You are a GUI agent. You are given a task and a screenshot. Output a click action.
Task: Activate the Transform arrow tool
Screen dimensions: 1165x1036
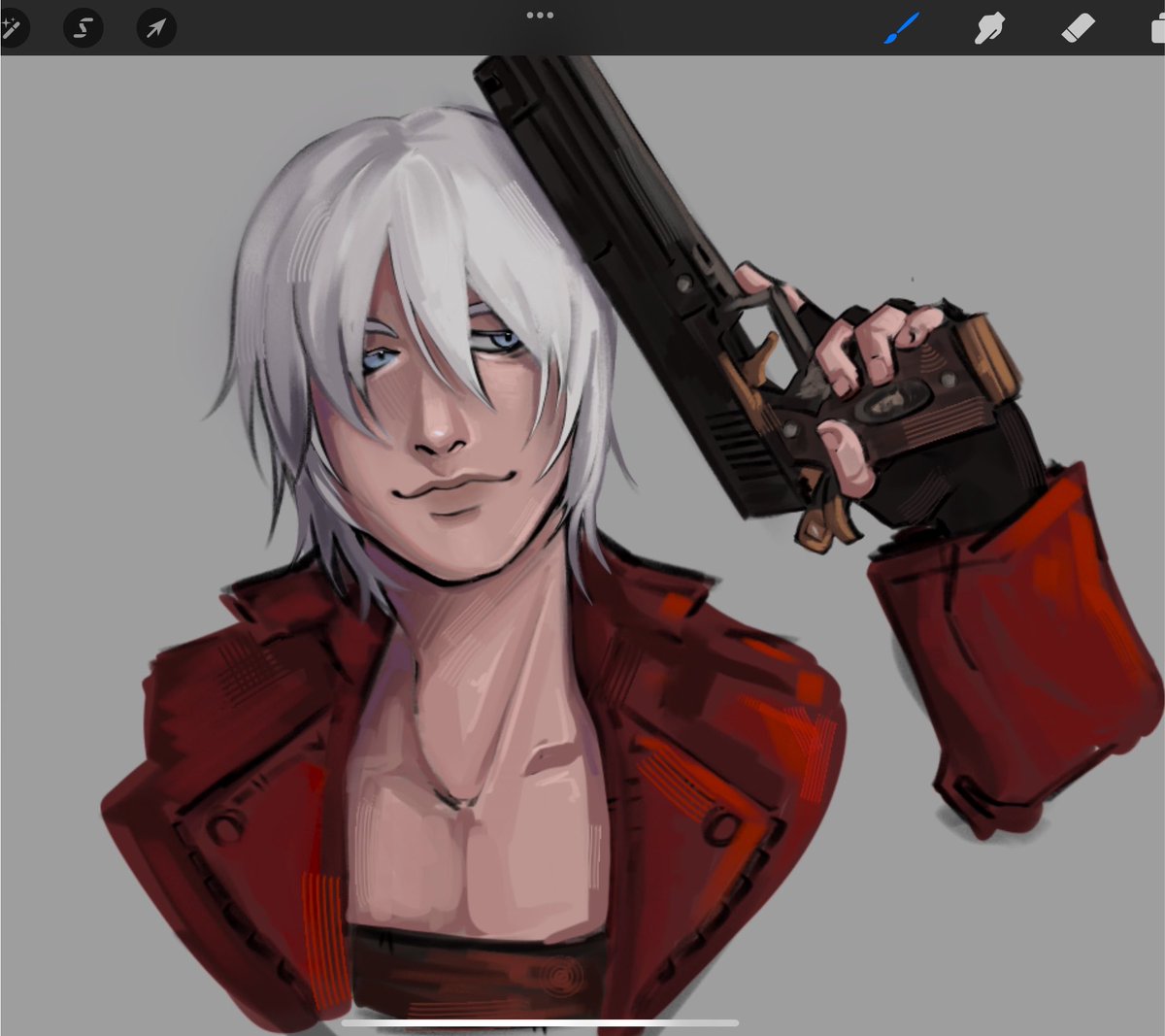[x=156, y=28]
